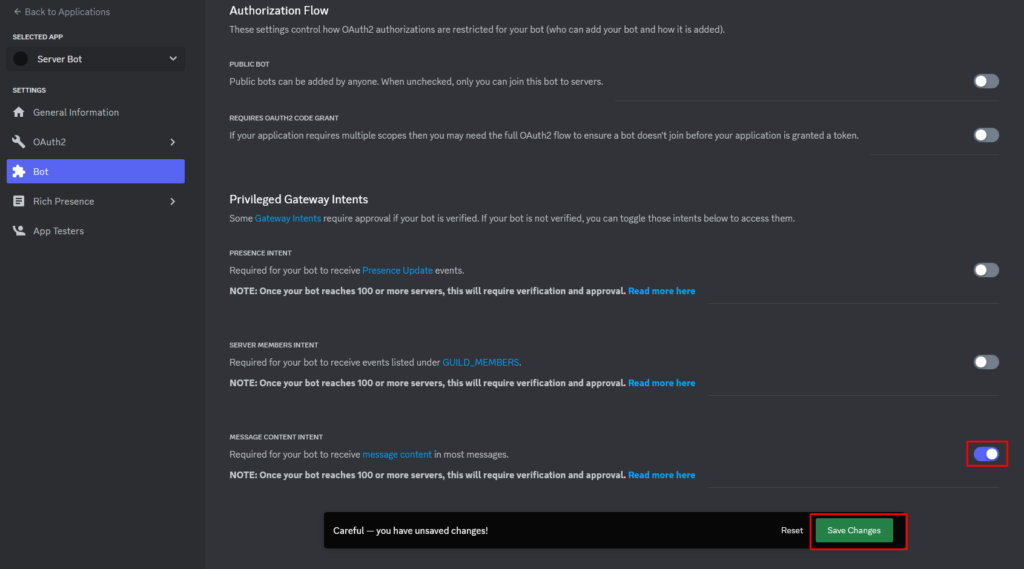The width and height of the screenshot is (1024, 569).
Task: Disable the Message Content Intent toggle
Action: pos(986,454)
